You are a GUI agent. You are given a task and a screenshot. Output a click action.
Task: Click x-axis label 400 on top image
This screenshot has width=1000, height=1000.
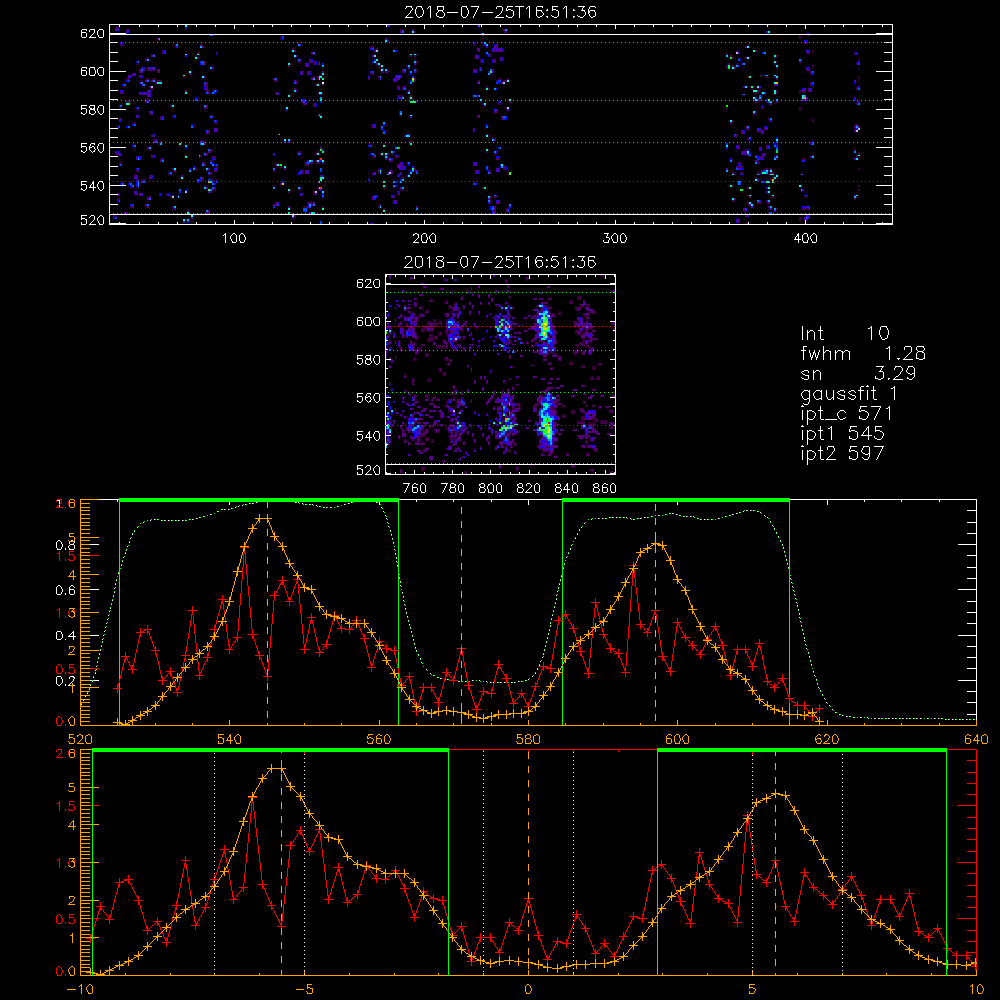[805, 239]
